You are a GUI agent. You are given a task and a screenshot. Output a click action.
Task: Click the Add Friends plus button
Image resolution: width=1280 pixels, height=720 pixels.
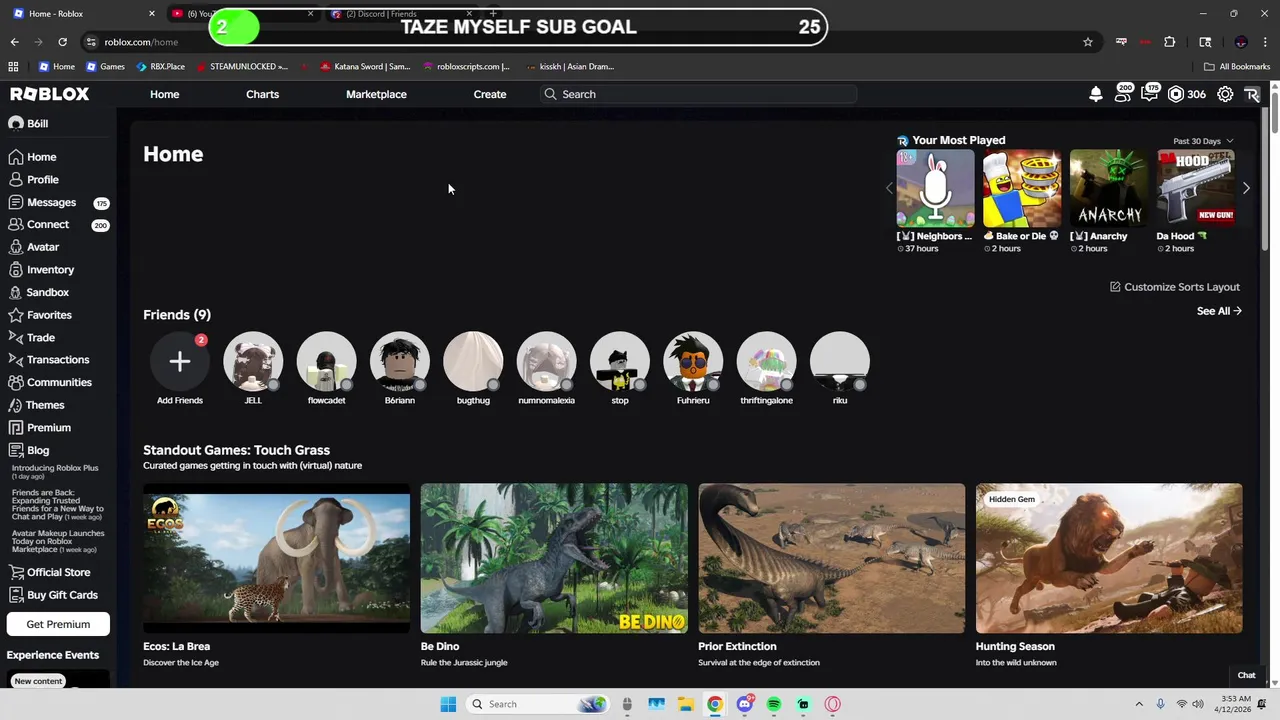point(180,361)
